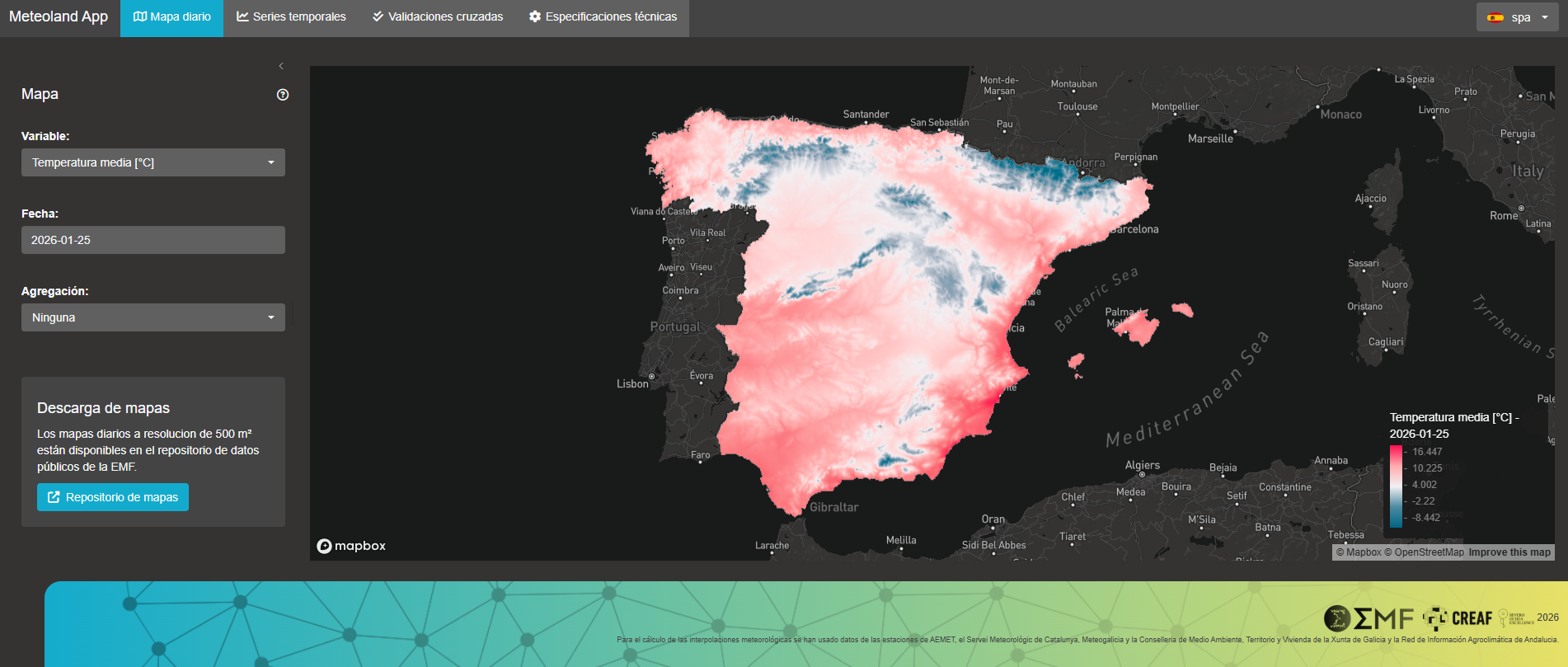Viewport: 1568px width, 667px height.
Task: Click the Improve this map link
Action: click(1509, 552)
